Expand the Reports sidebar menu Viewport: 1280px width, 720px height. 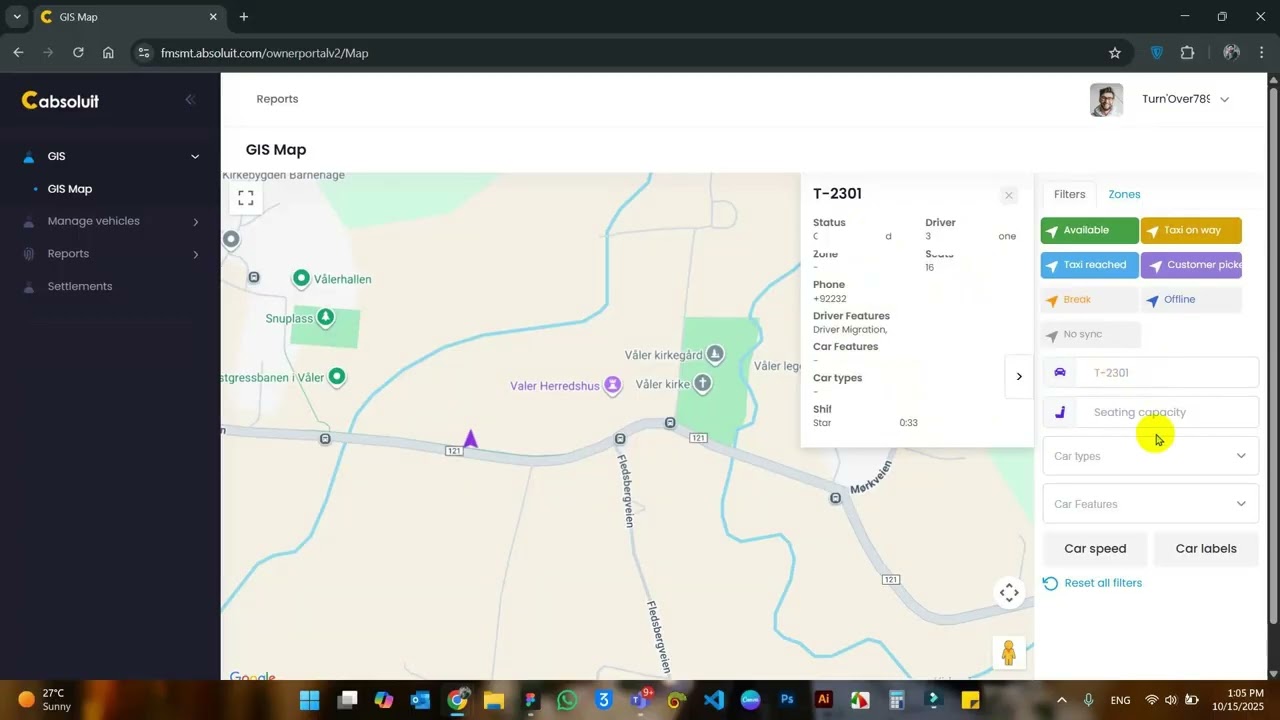pos(110,254)
